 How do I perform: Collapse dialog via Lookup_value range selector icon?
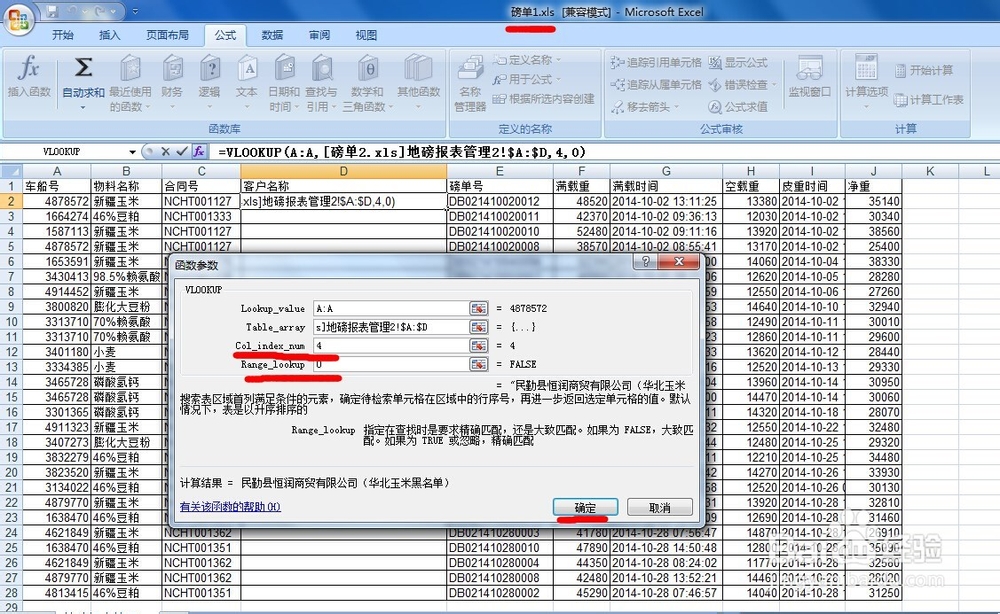(x=478, y=309)
